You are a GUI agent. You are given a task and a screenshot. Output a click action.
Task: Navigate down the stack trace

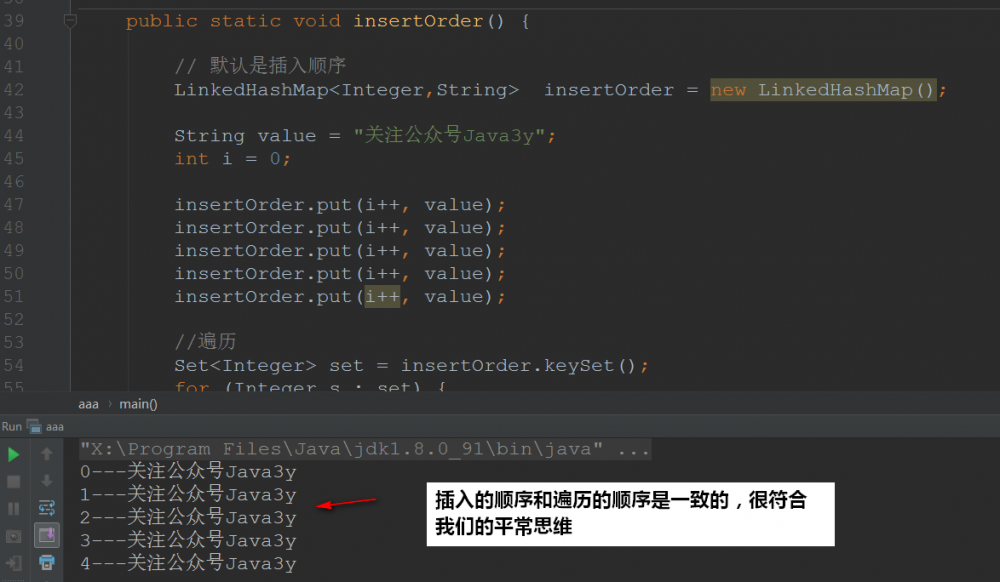coord(47,482)
